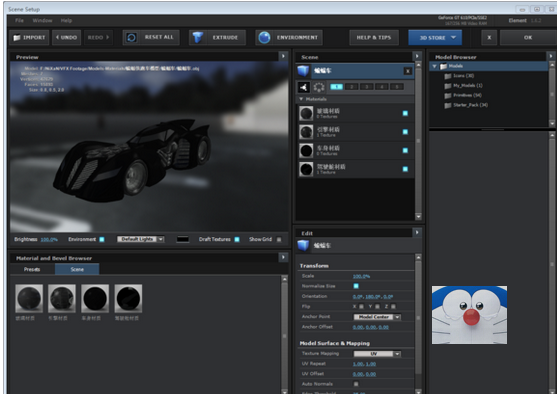Click the particle replicator icon under Scene model

pyautogui.click(x=303, y=87)
